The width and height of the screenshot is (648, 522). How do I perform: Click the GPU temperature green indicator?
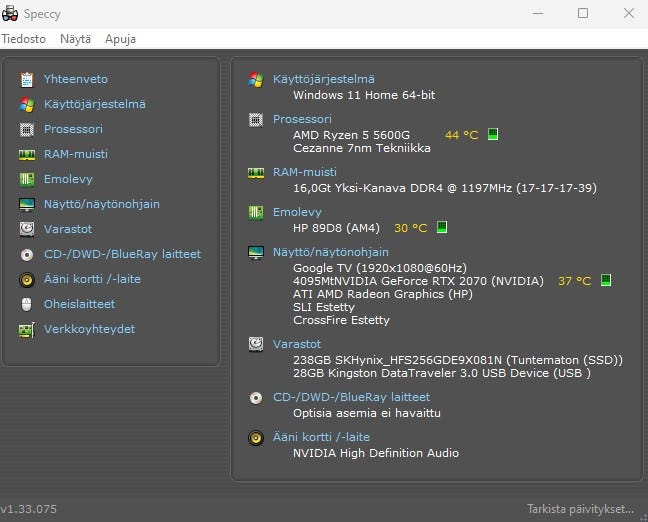point(605,282)
